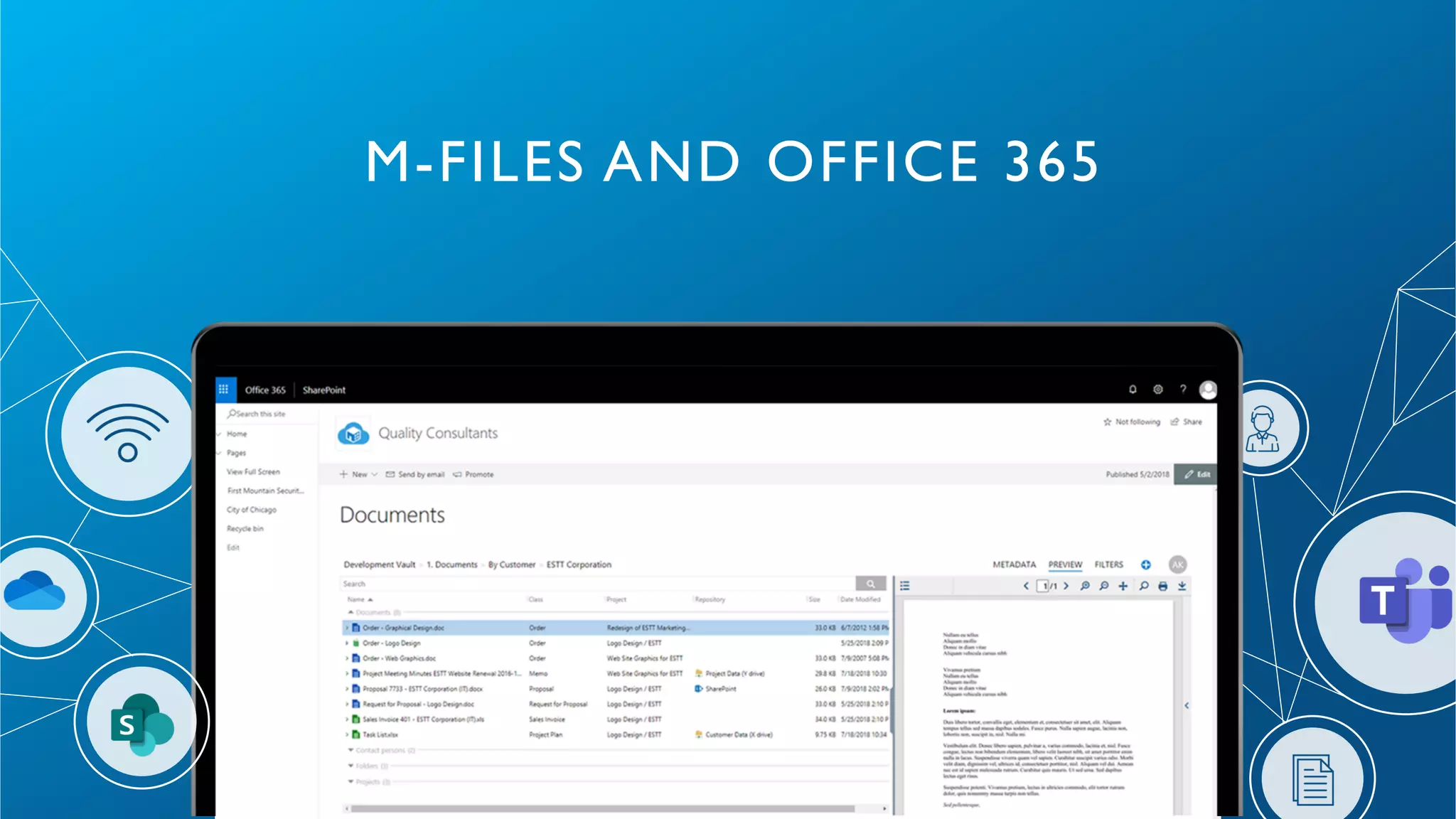The height and width of the screenshot is (819, 1456).
Task: Click Development Vault breadcrumb
Action: click(x=379, y=564)
